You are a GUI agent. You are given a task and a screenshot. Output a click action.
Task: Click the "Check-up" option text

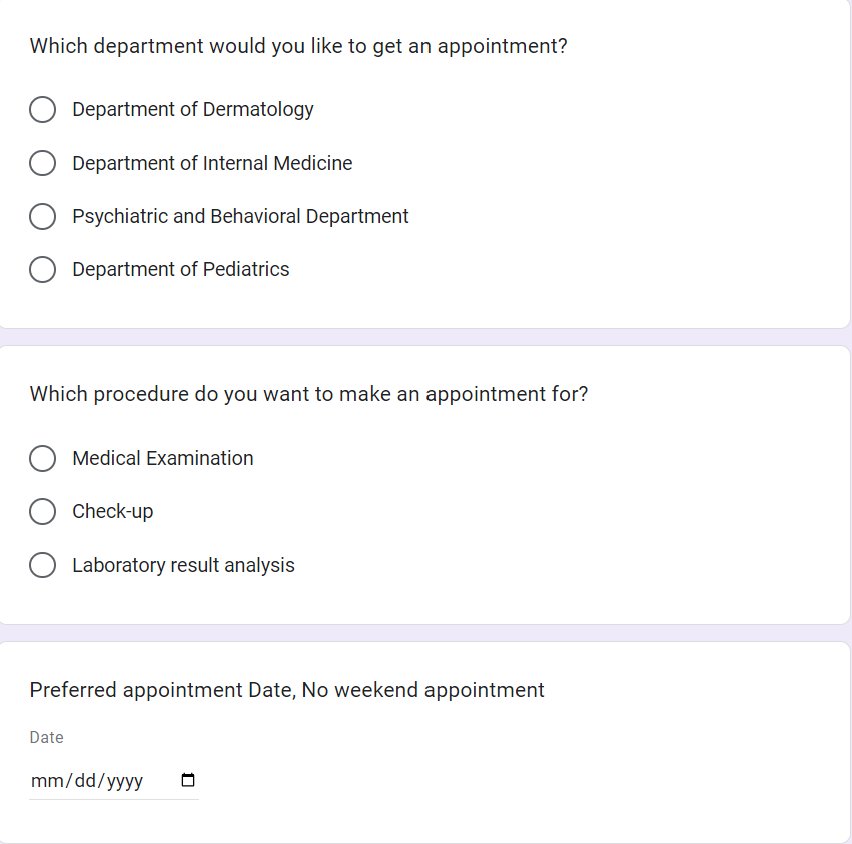pos(113,511)
